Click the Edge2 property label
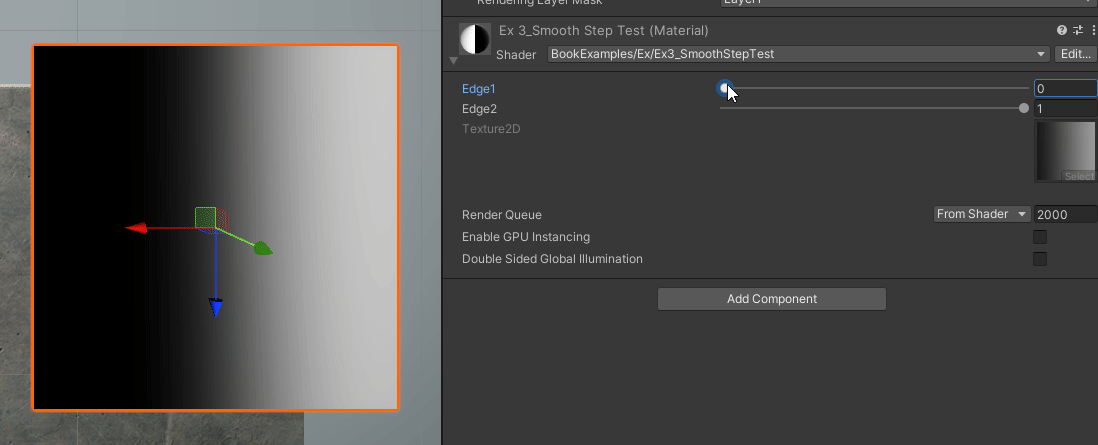Viewport: 1098px width, 445px height. click(480, 109)
